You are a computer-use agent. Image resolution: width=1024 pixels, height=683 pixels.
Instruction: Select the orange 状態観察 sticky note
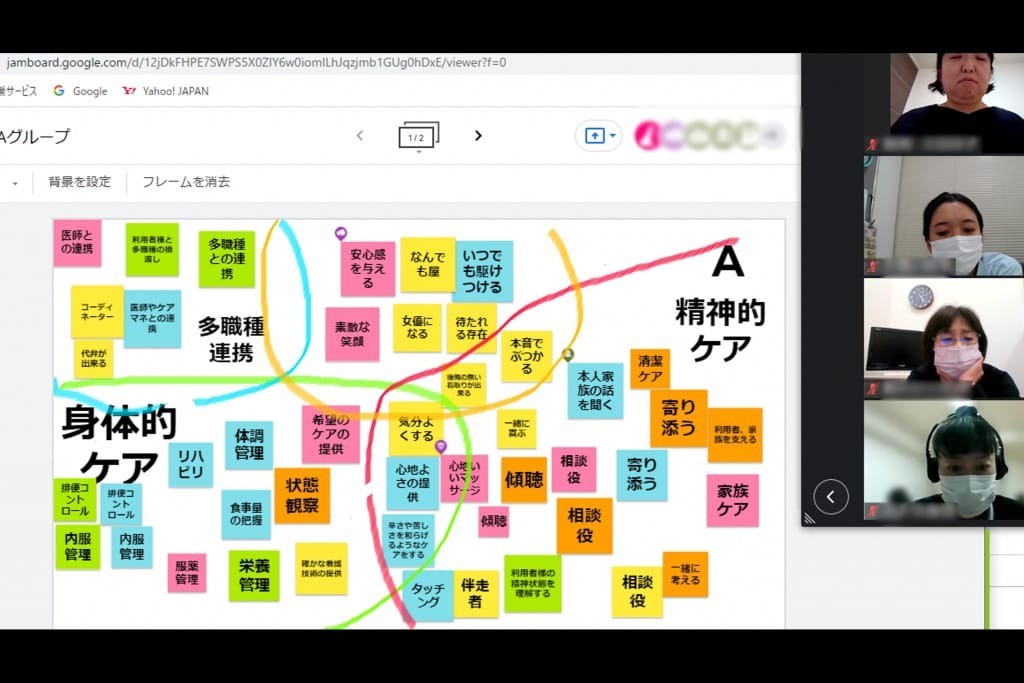click(x=302, y=496)
